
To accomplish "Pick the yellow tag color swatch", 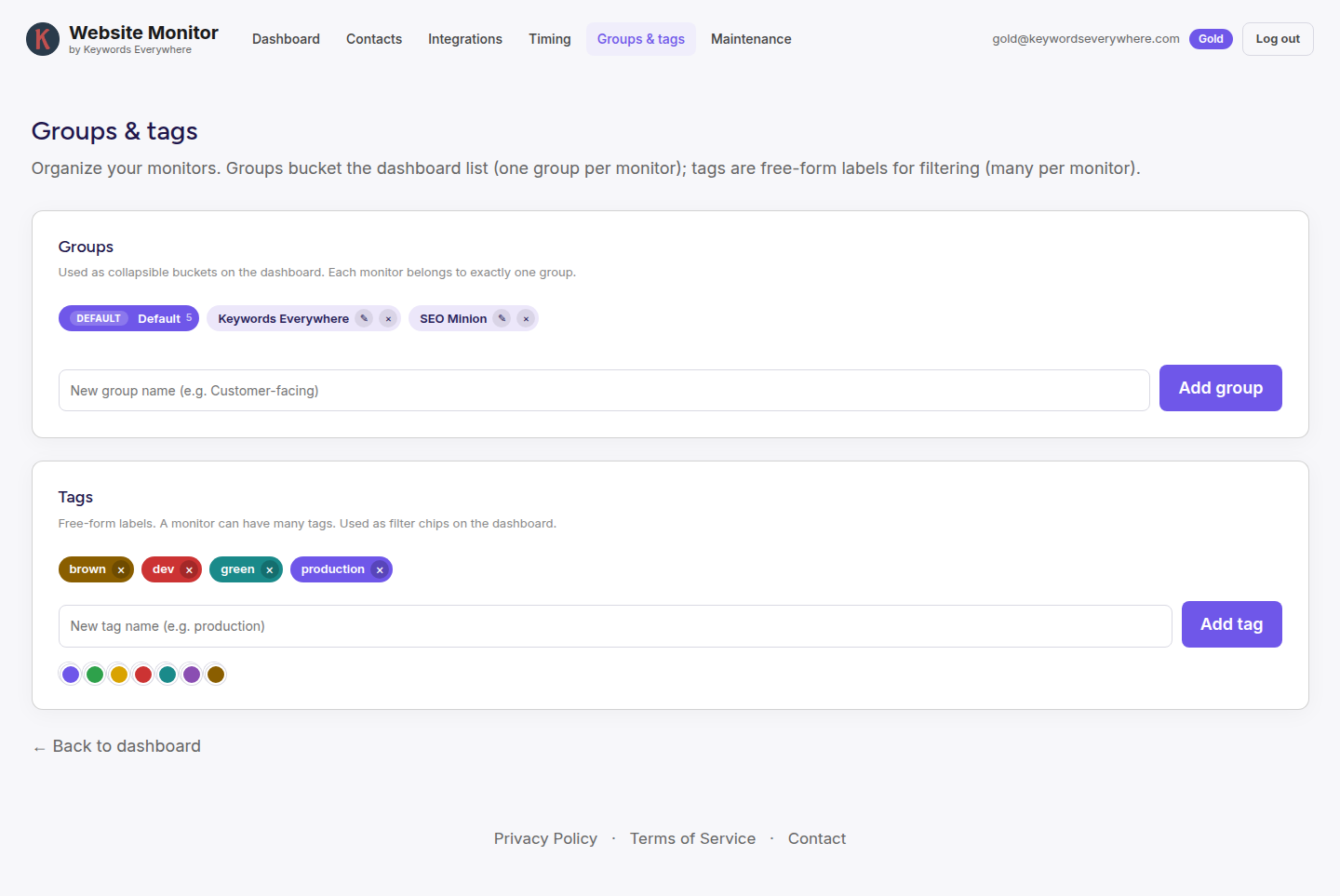I will [x=119, y=675].
